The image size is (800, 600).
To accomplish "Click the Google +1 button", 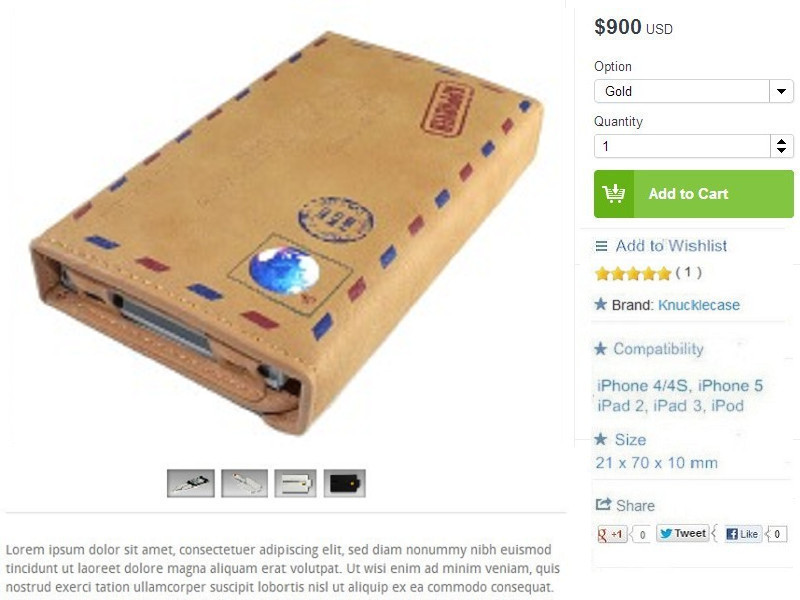I will pos(612,534).
